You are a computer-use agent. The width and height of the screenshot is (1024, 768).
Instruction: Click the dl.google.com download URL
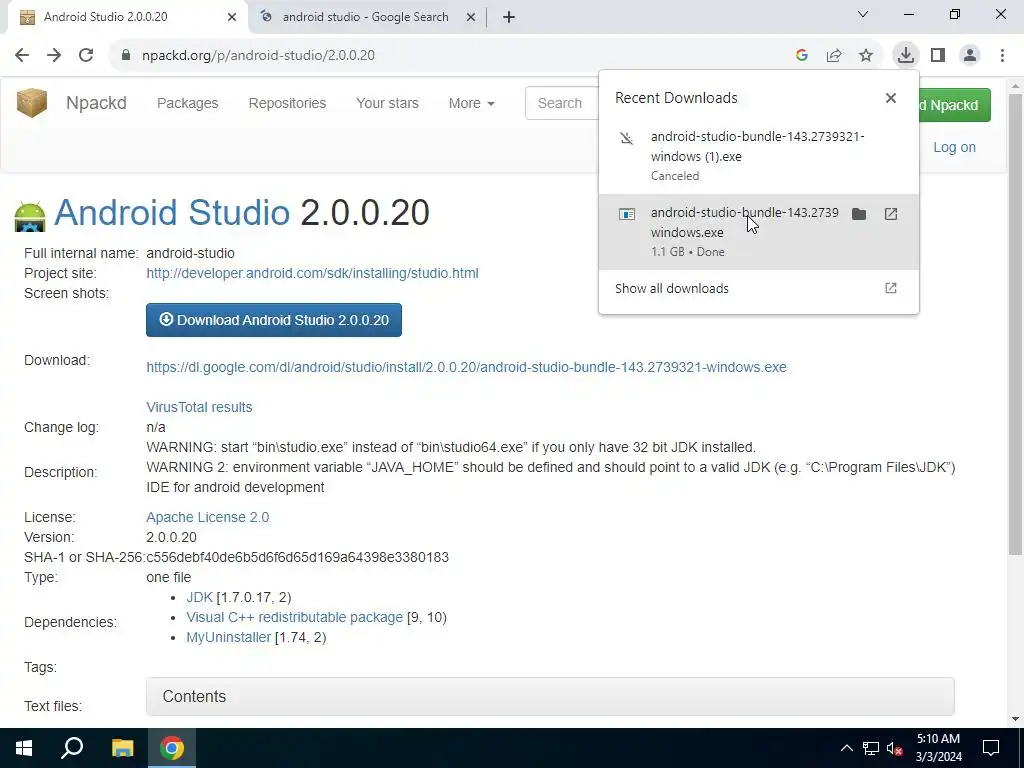coord(466,367)
